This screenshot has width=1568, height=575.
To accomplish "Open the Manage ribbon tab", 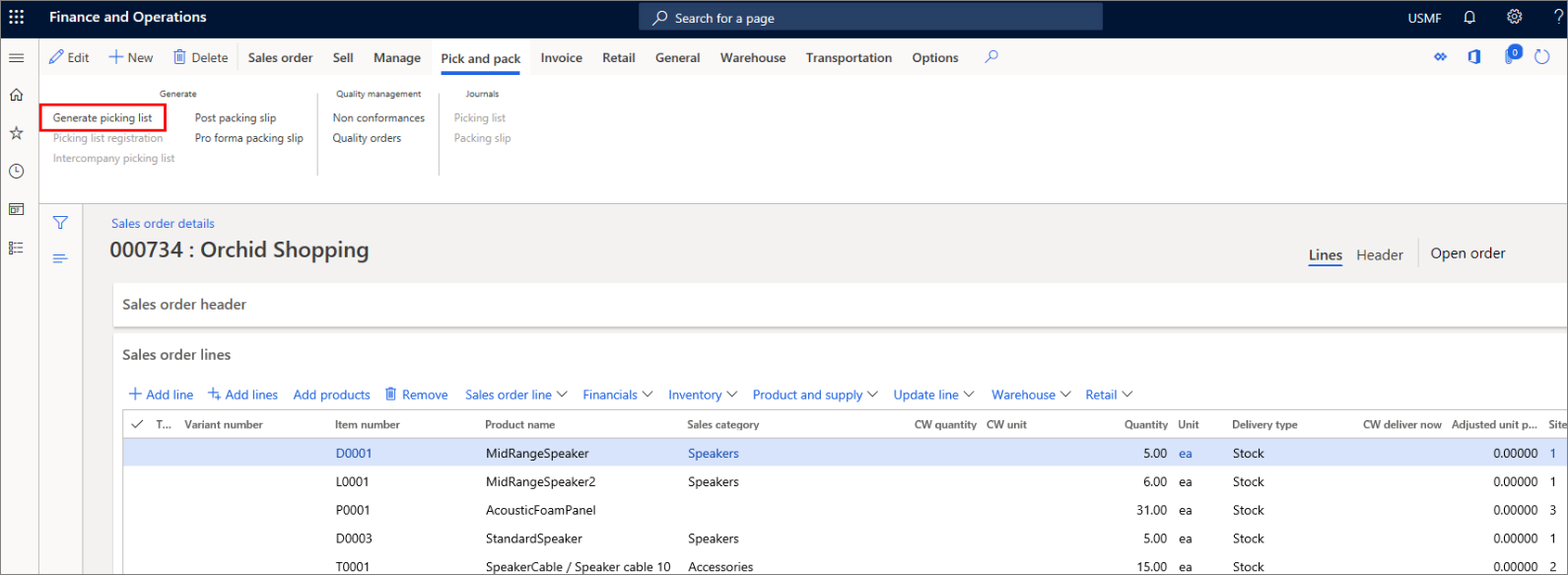I will tap(397, 58).
